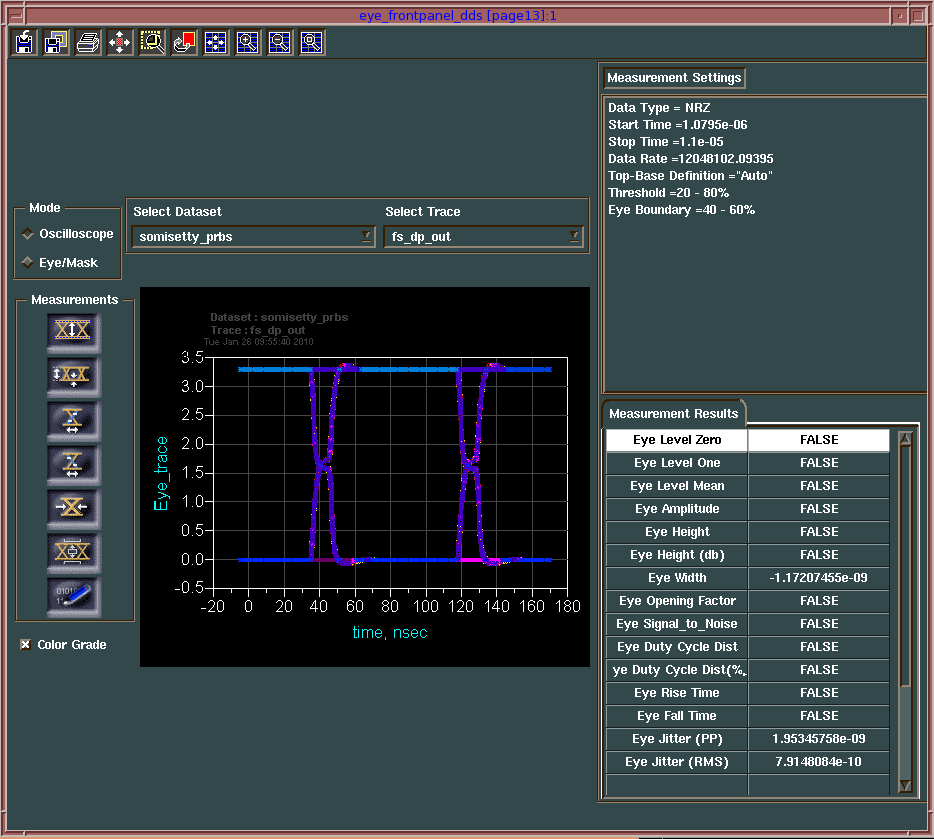The width and height of the screenshot is (934, 839).
Task: Select the eye height measurement icon
Action: tap(73, 376)
